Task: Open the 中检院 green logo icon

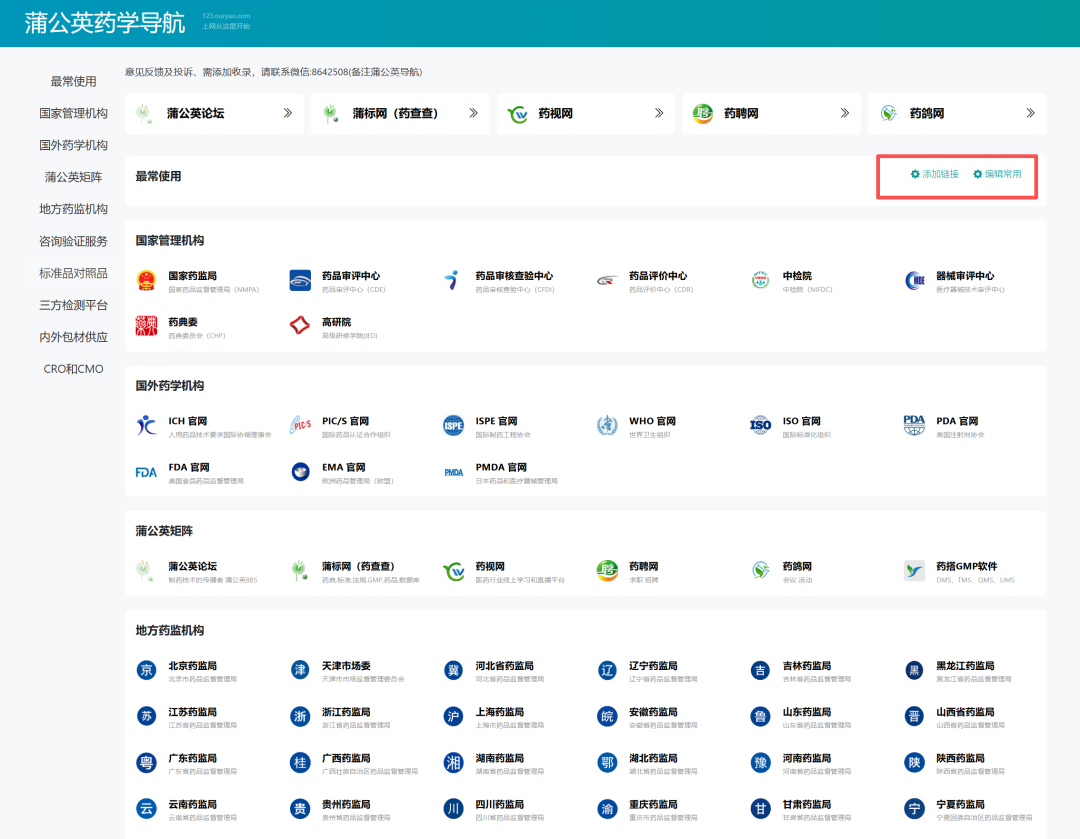Action: [x=760, y=280]
